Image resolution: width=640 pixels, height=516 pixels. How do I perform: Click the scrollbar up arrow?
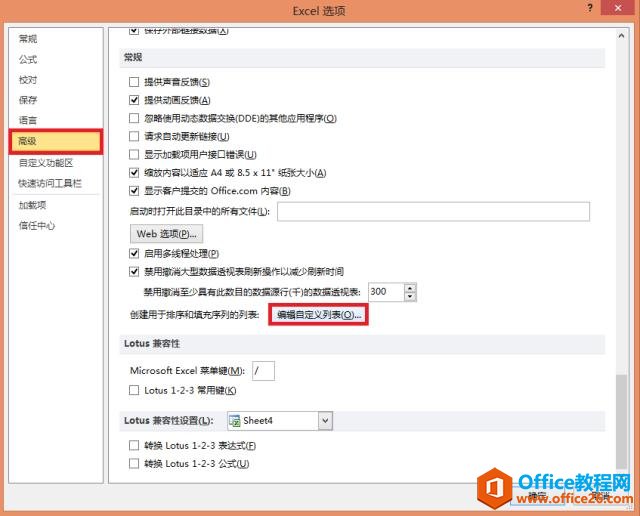click(621, 36)
